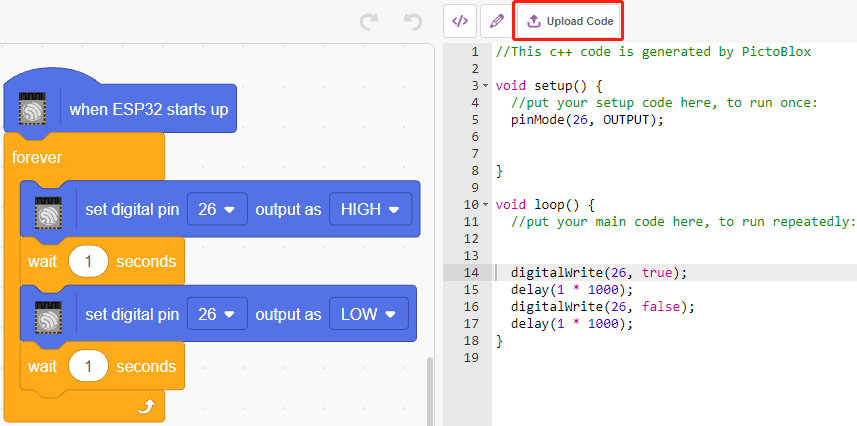The width and height of the screenshot is (857, 426).
Task: Open pin 26 dropdown in HIGH block
Action: (217, 209)
